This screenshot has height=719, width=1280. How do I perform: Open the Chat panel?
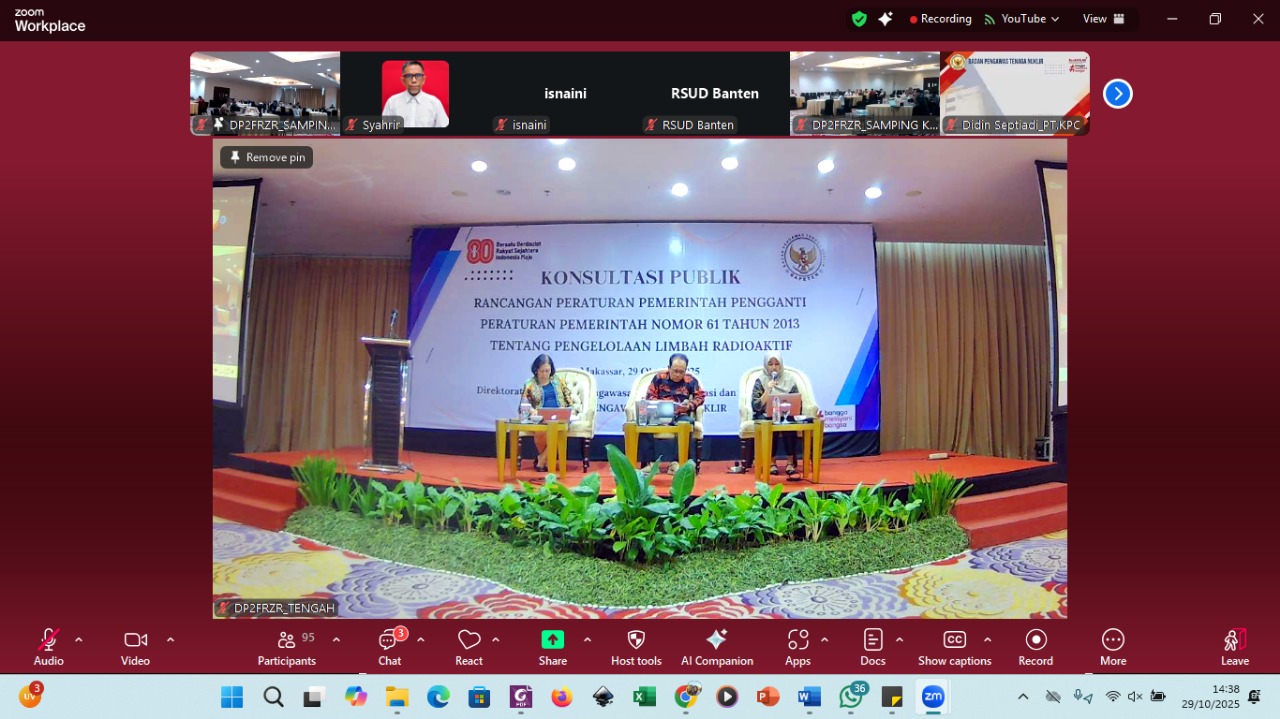click(x=389, y=647)
